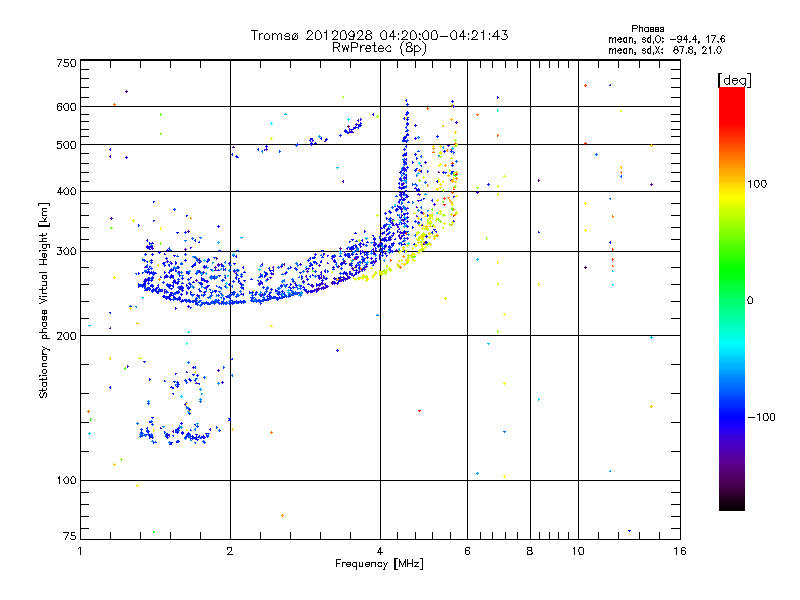This screenshot has height=600, width=800.
Task: Click the x-axis label '10'
Action: [578, 551]
